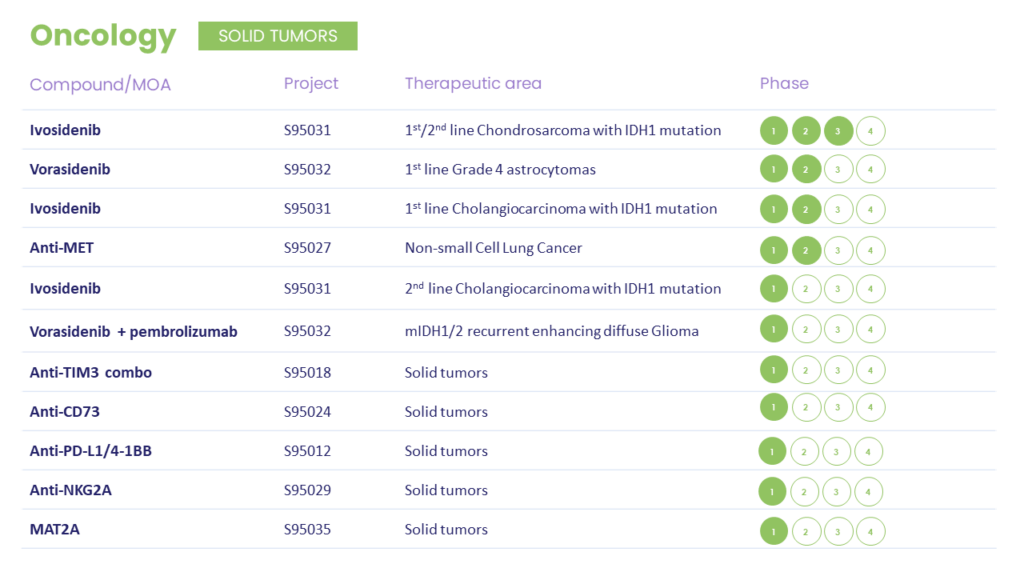Select project code S95035 for MAT2A
This screenshot has height=576, width=1024.
[x=308, y=530]
